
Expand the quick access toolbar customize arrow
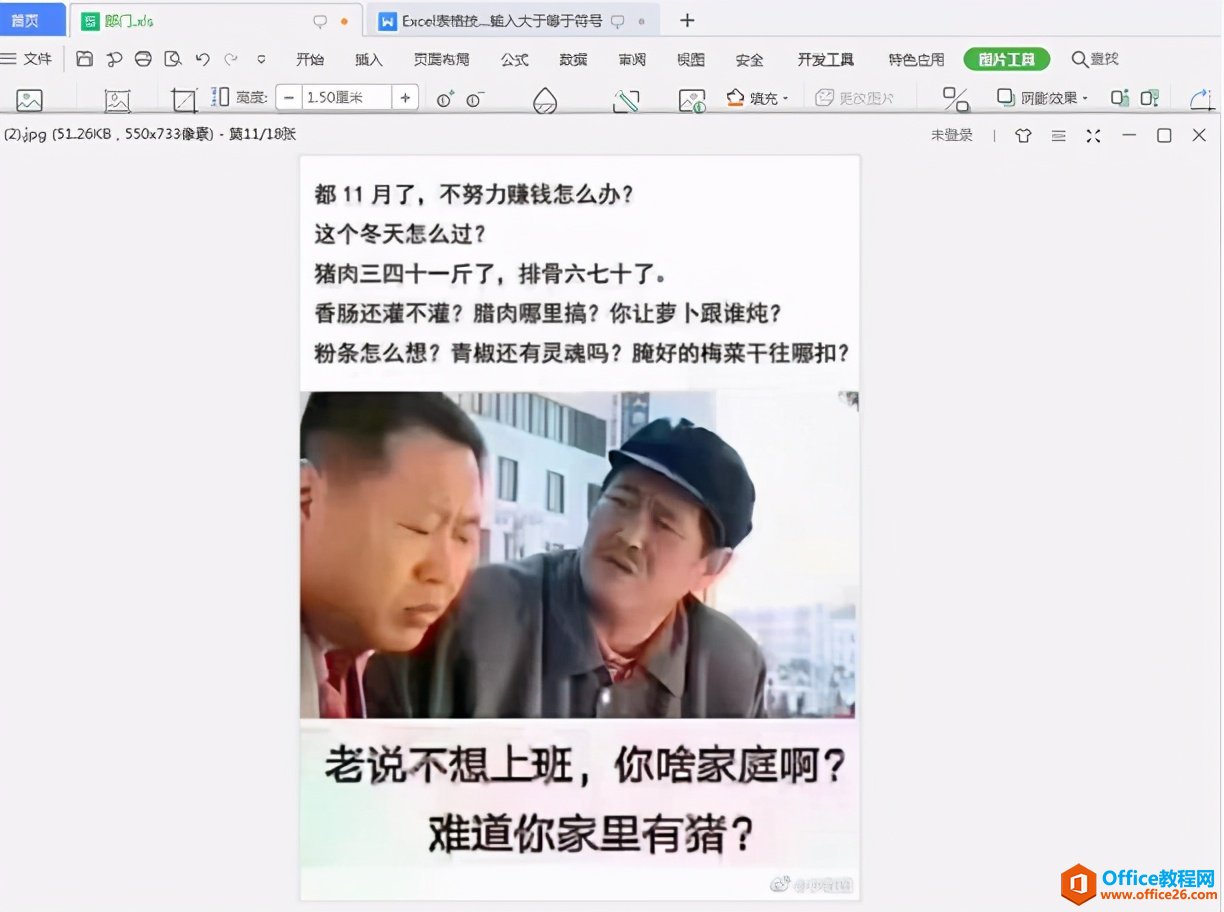[x=261, y=59]
